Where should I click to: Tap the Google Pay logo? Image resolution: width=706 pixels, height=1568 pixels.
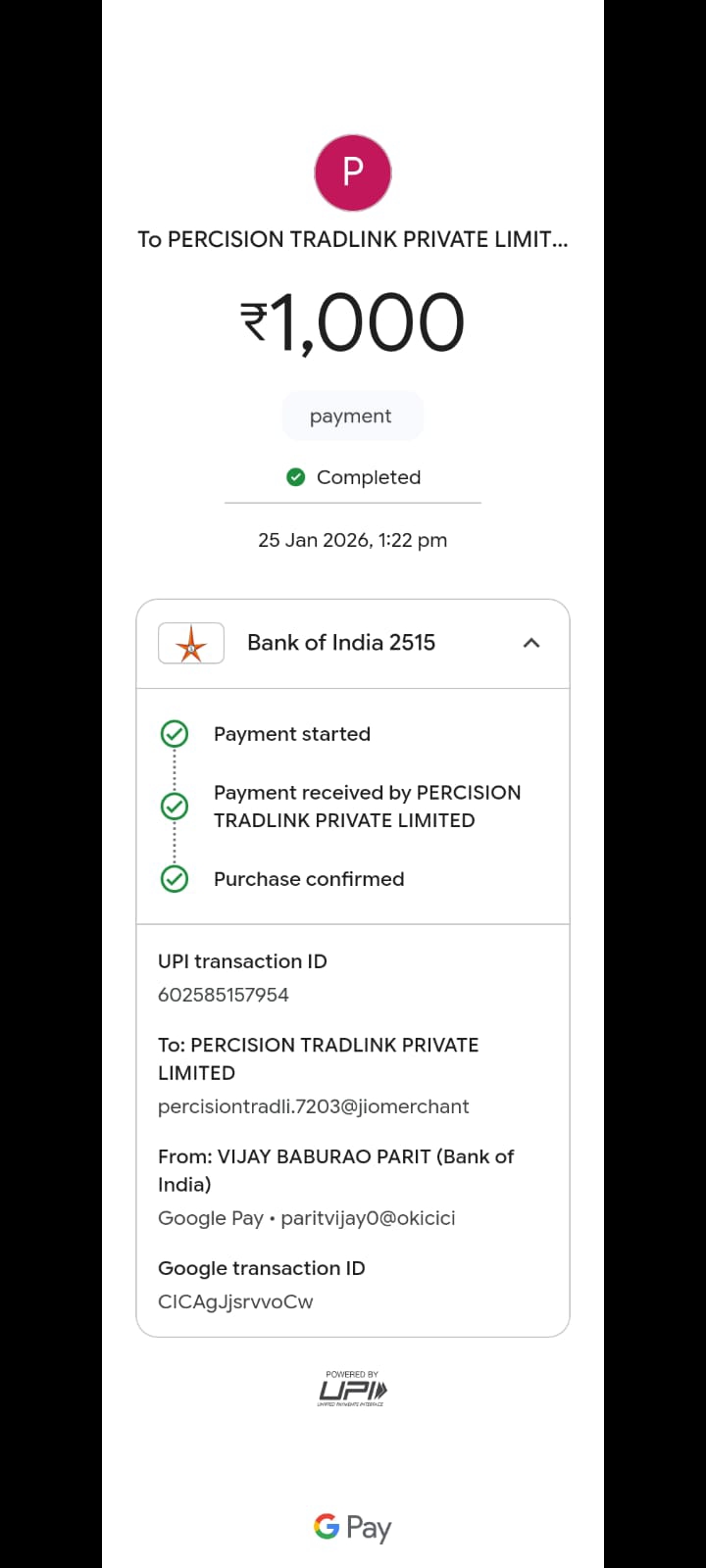coord(353,1528)
